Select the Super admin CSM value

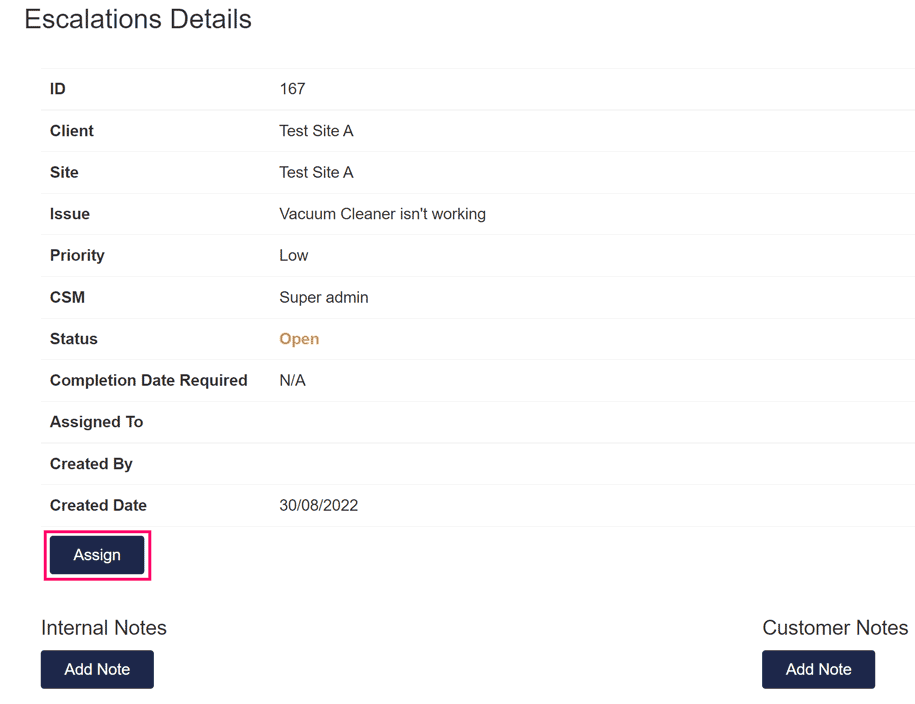pyautogui.click(x=323, y=298)
